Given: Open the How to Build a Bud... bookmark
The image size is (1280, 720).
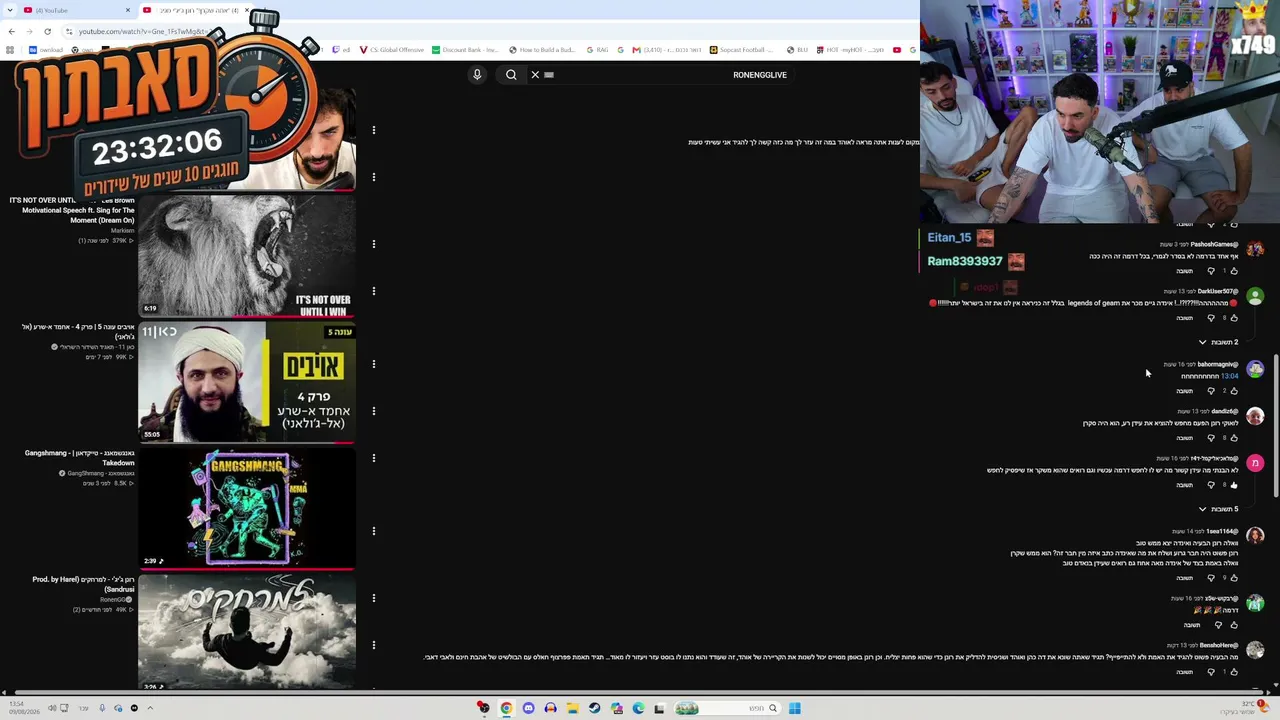Looking at the screenshot, I should [542, 50].
